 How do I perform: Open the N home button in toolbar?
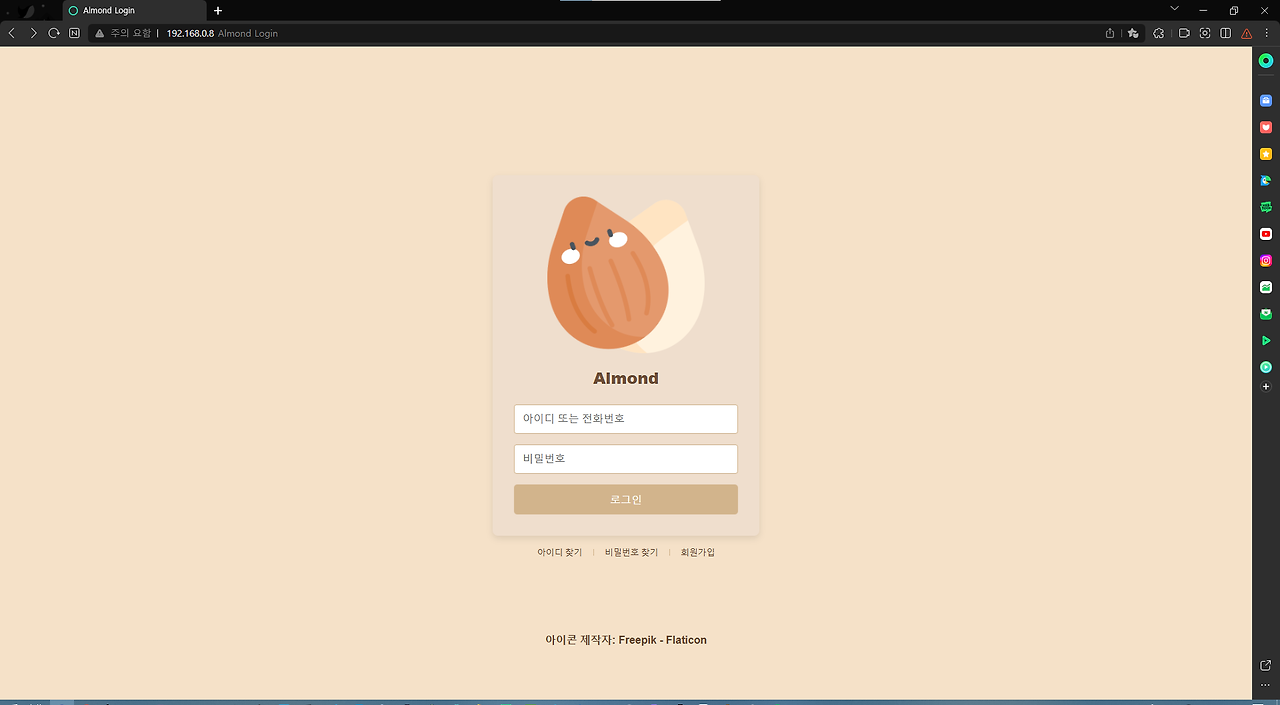[x=74, y=33]
